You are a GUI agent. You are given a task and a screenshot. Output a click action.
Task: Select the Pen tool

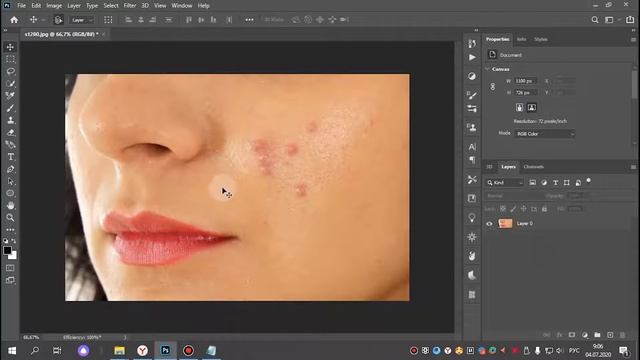[10, 169]
